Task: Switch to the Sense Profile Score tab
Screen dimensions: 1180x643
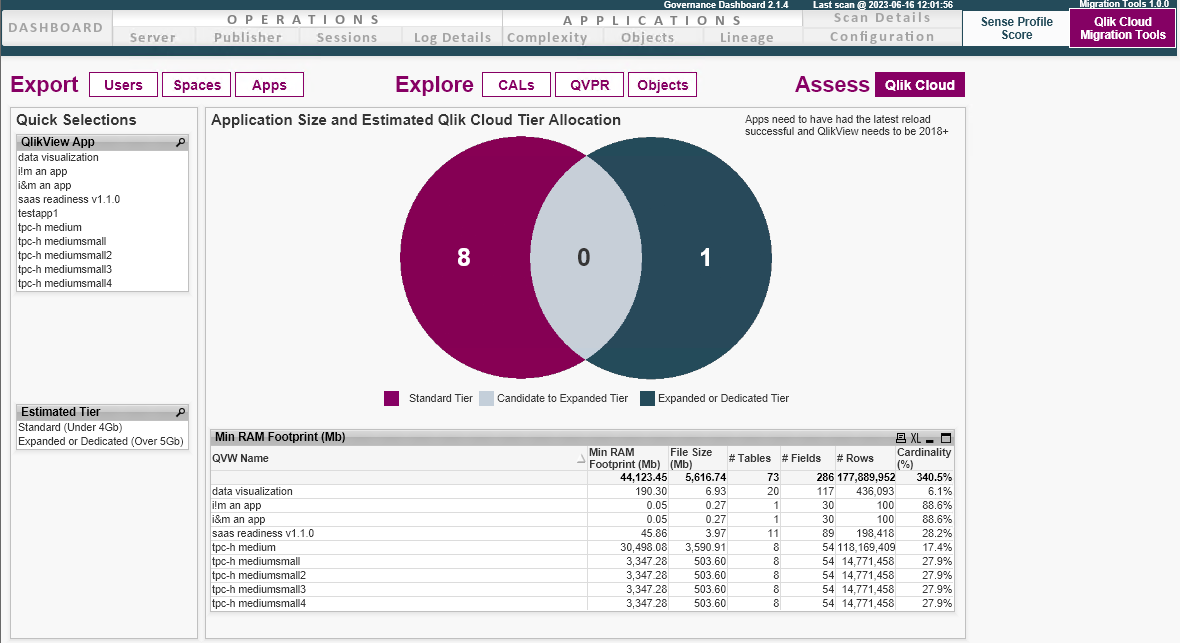Action: click(x=1015, y=27)
